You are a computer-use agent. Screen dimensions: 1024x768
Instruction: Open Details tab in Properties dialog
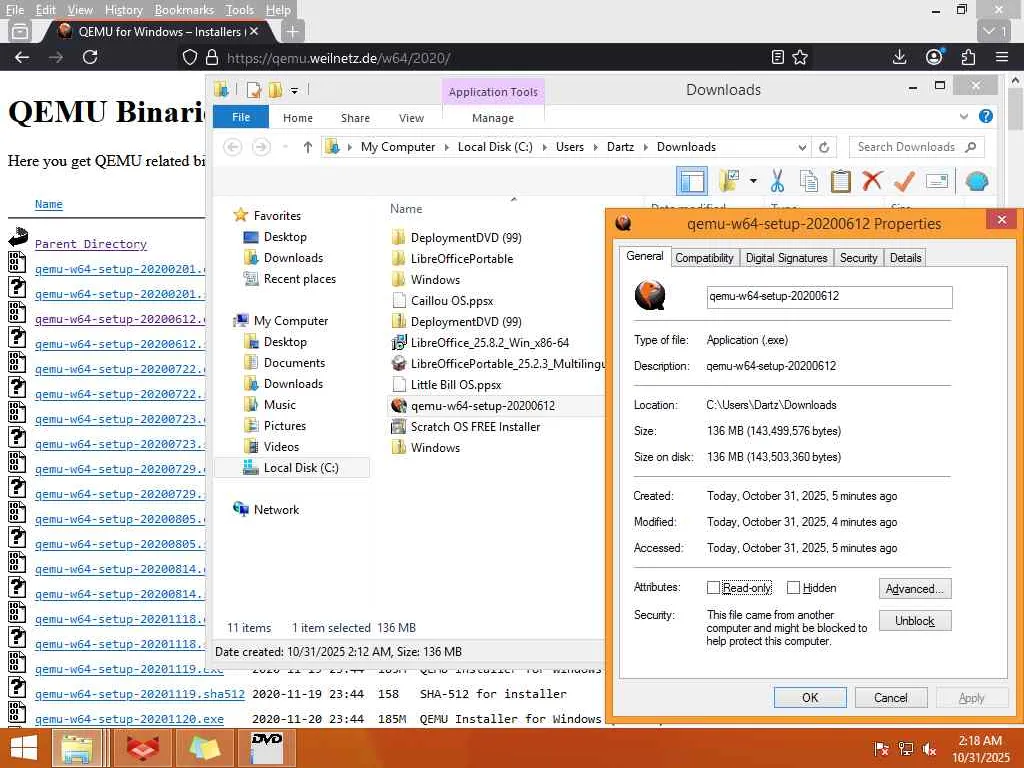click(905, 258)
